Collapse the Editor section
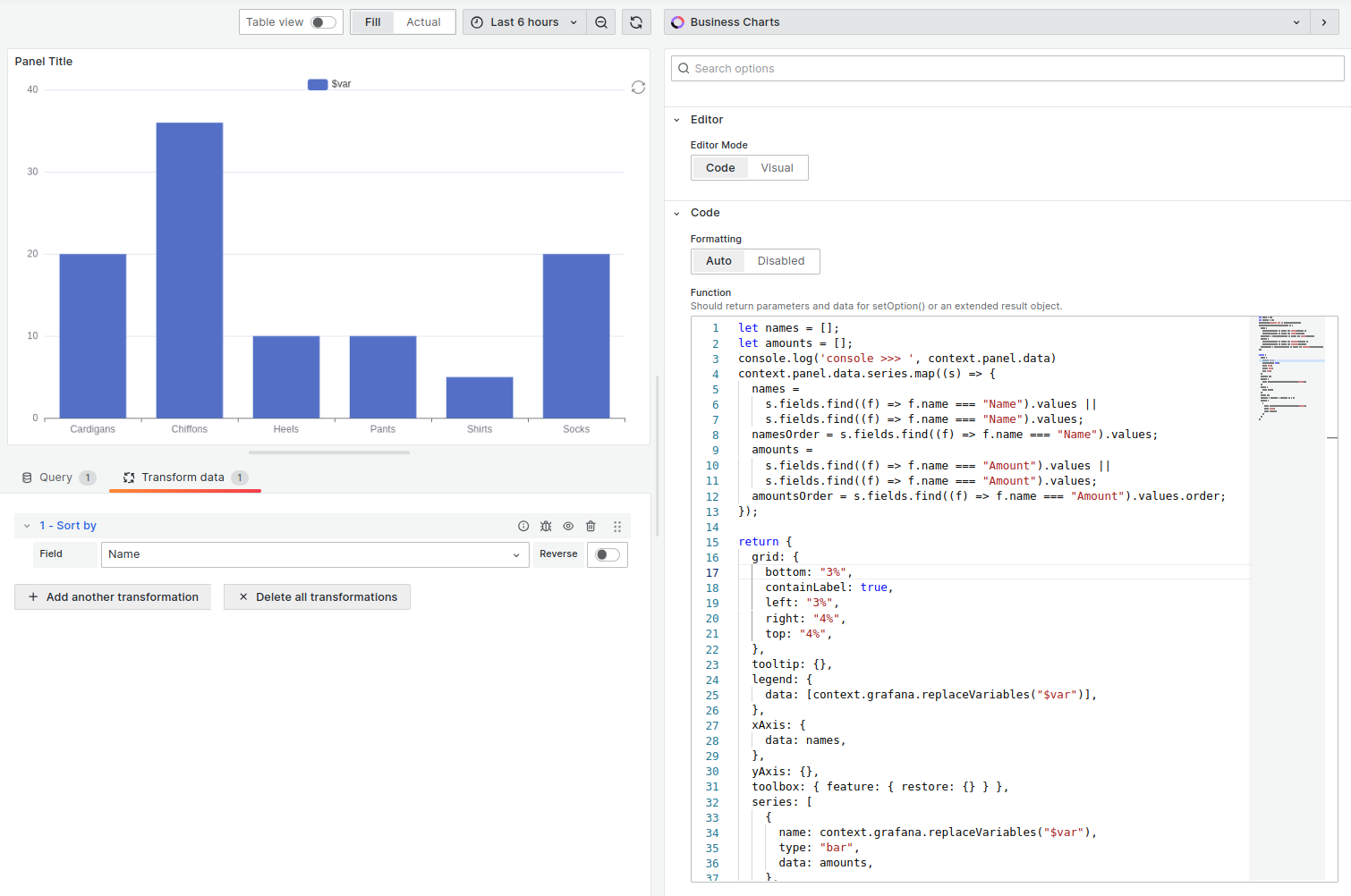Screen dimensions: 1351x896 (x=678, y=119)
